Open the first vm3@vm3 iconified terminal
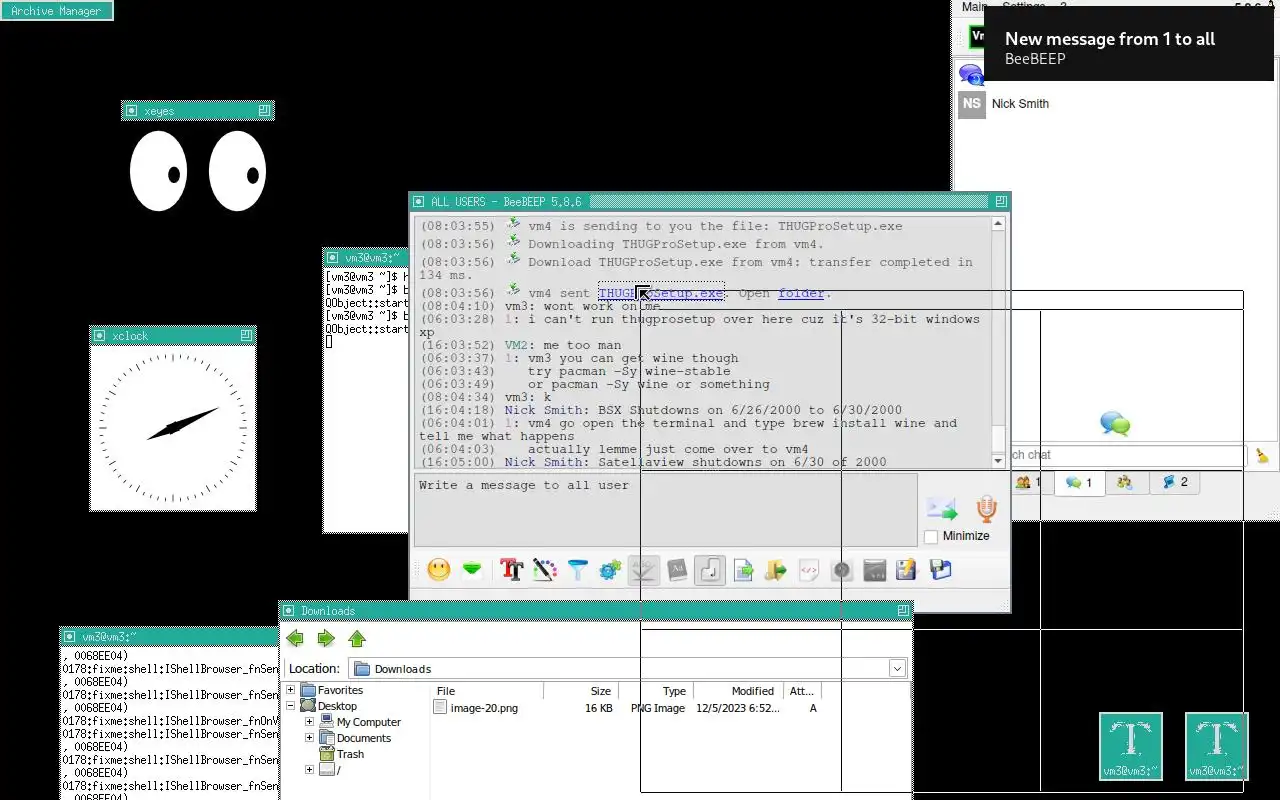The height and width of the screenshot is (800, 1280). tap(1131, 746)
